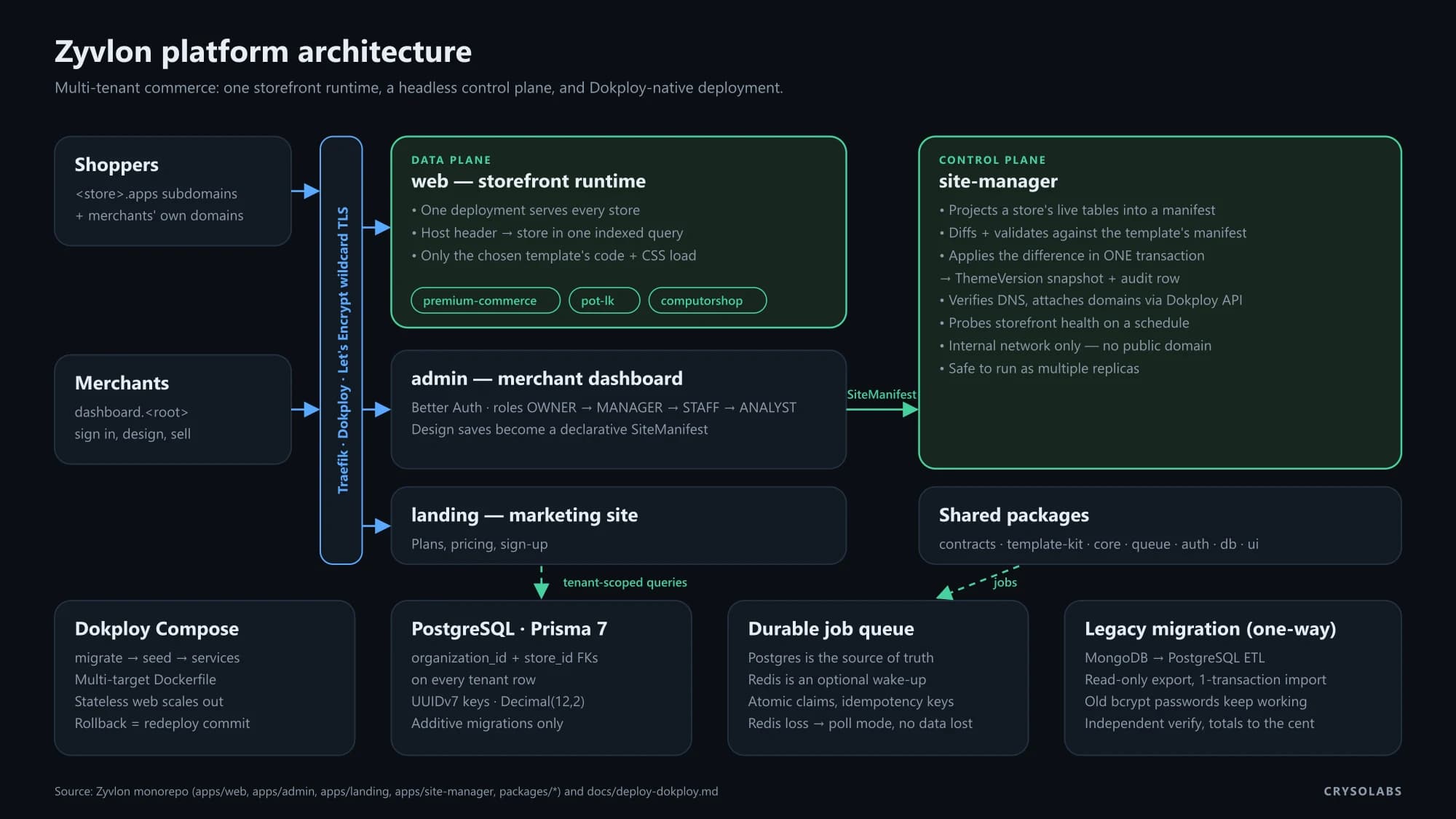Click the CONTROL PLANE label

coord(992,160)
